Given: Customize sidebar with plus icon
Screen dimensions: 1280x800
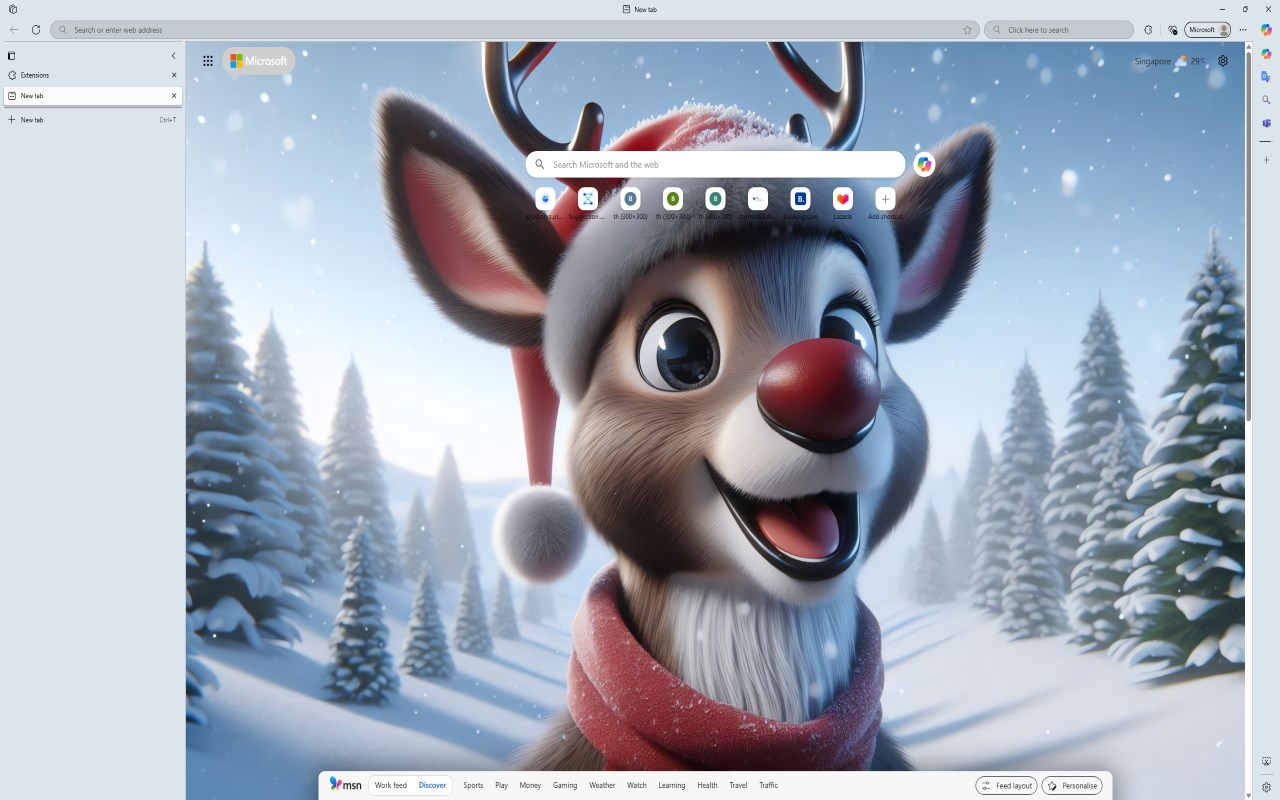Looking at the screenshot, I should pos(1266,160).
